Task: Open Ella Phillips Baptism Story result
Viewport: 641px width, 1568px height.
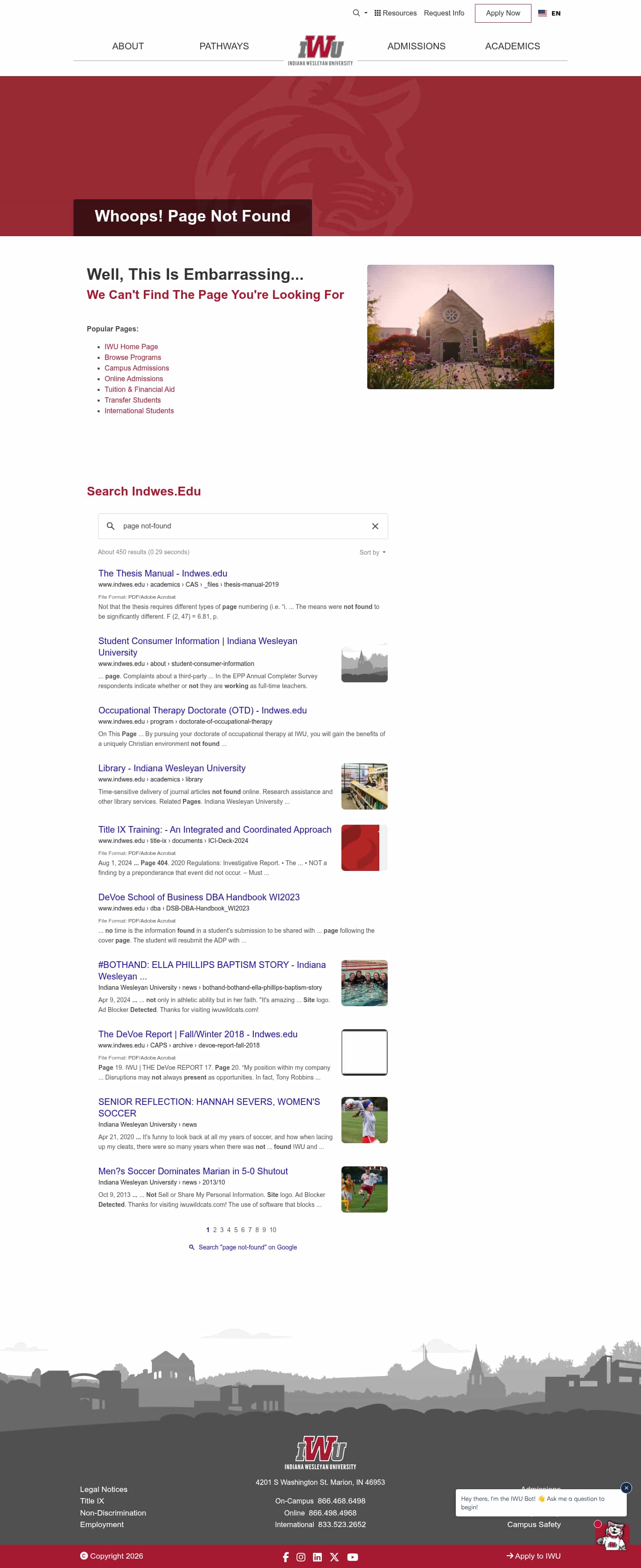Action: tap(211, 970)
